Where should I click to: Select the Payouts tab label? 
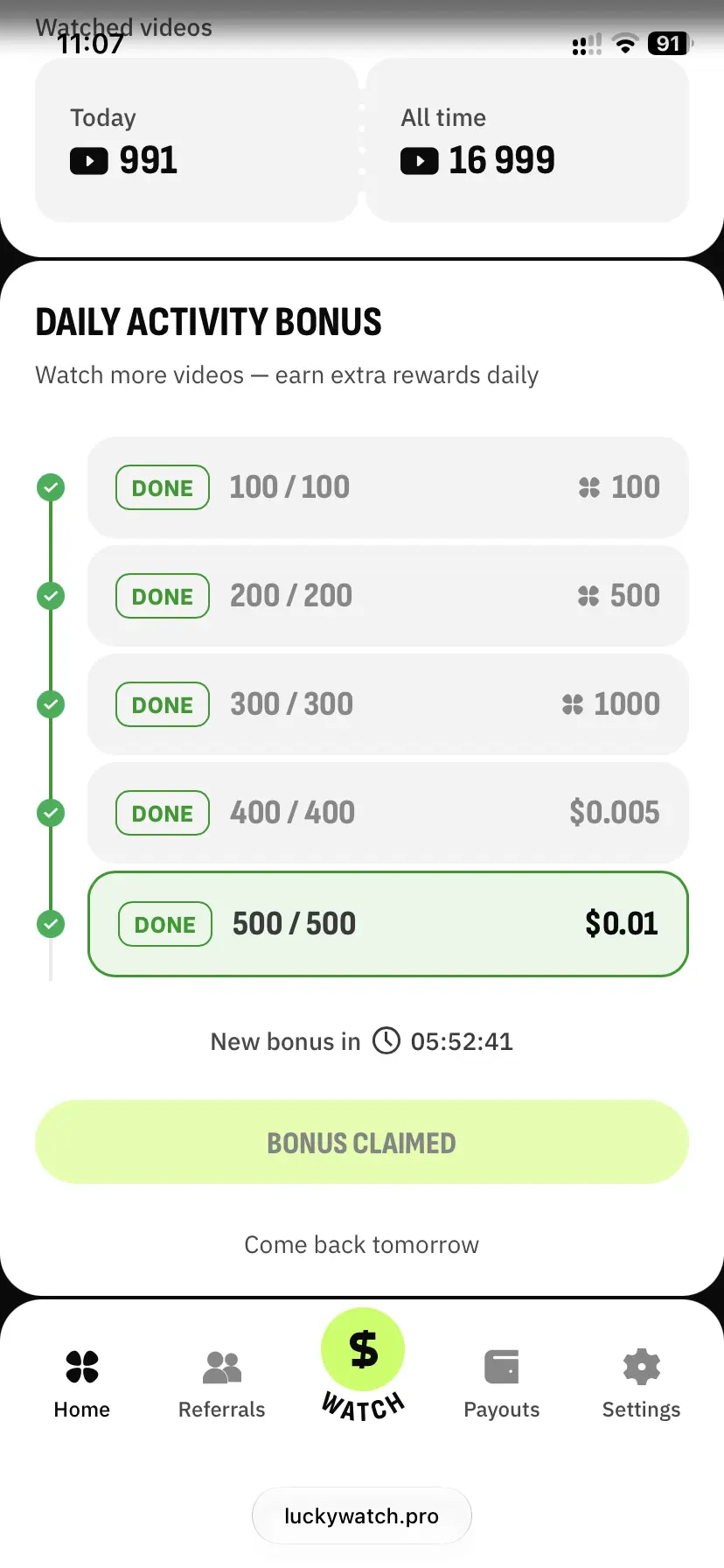tap(502, 1410)
